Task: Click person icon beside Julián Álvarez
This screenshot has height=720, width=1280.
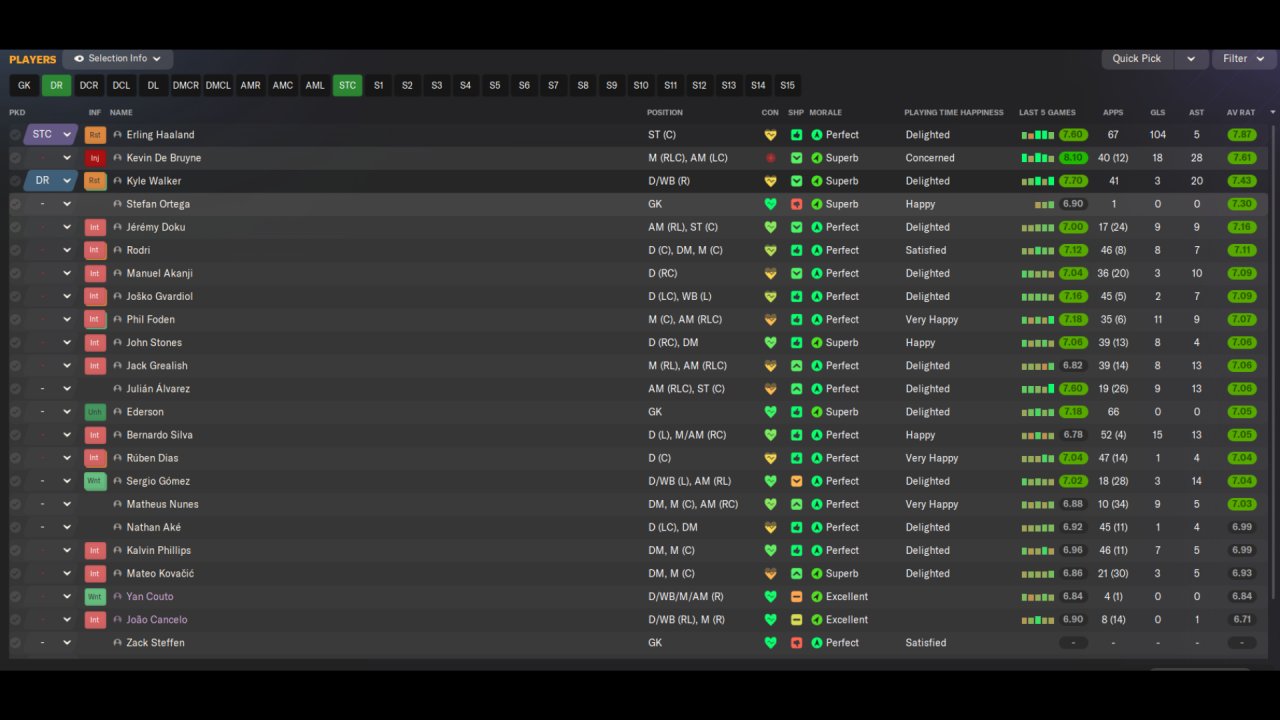Action: coord(118,389)
